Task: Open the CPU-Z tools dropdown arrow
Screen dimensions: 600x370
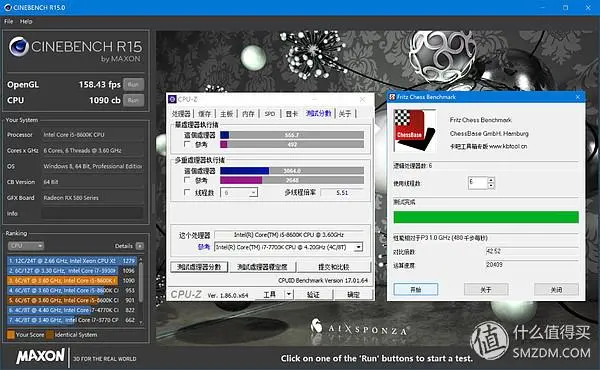Action: [289, 294]
